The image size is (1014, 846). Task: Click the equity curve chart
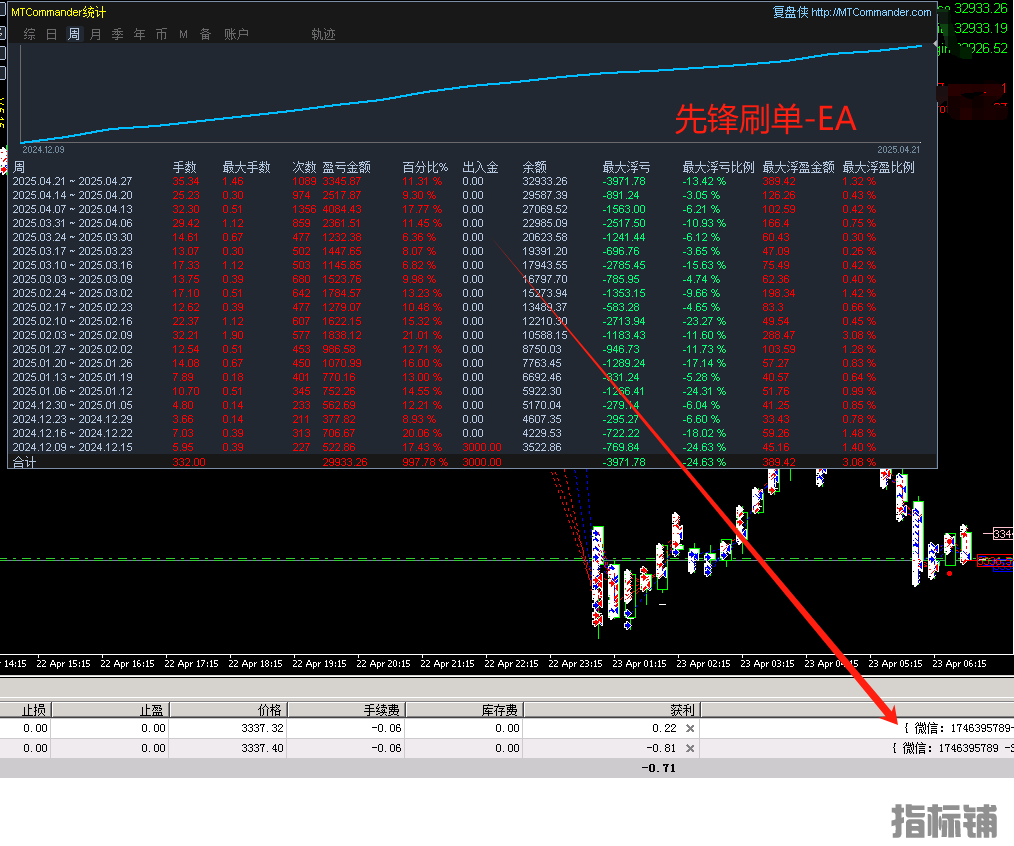click(471, 94)
